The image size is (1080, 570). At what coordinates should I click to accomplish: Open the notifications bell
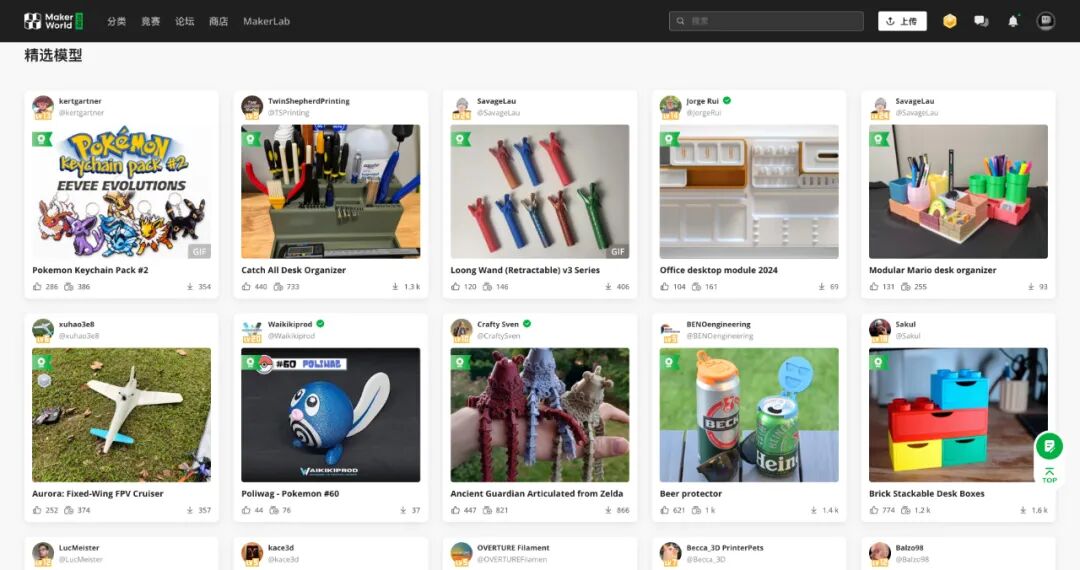point(1013,21)
